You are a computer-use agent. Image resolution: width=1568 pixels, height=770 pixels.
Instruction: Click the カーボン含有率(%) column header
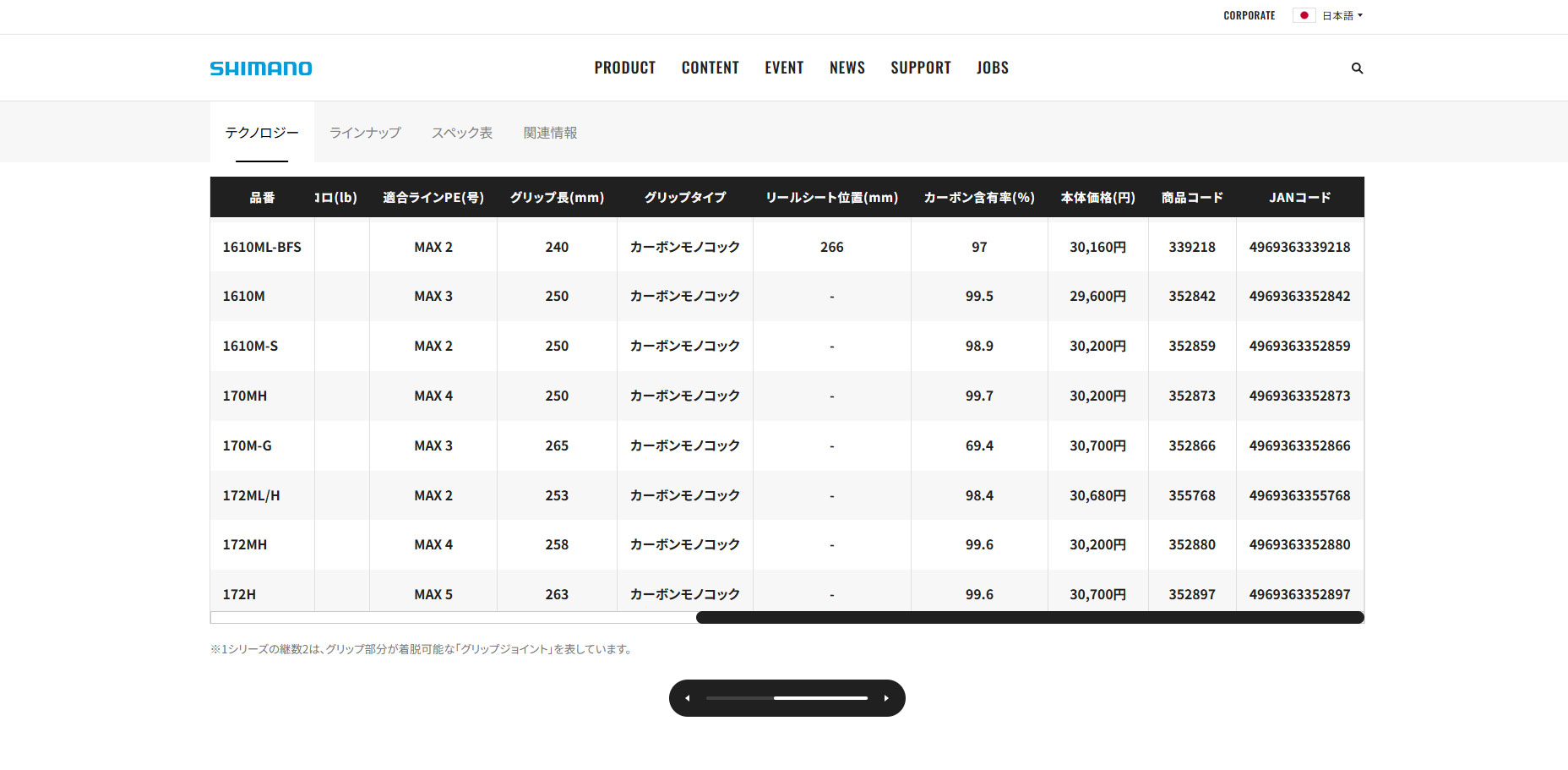coord(979,198)
